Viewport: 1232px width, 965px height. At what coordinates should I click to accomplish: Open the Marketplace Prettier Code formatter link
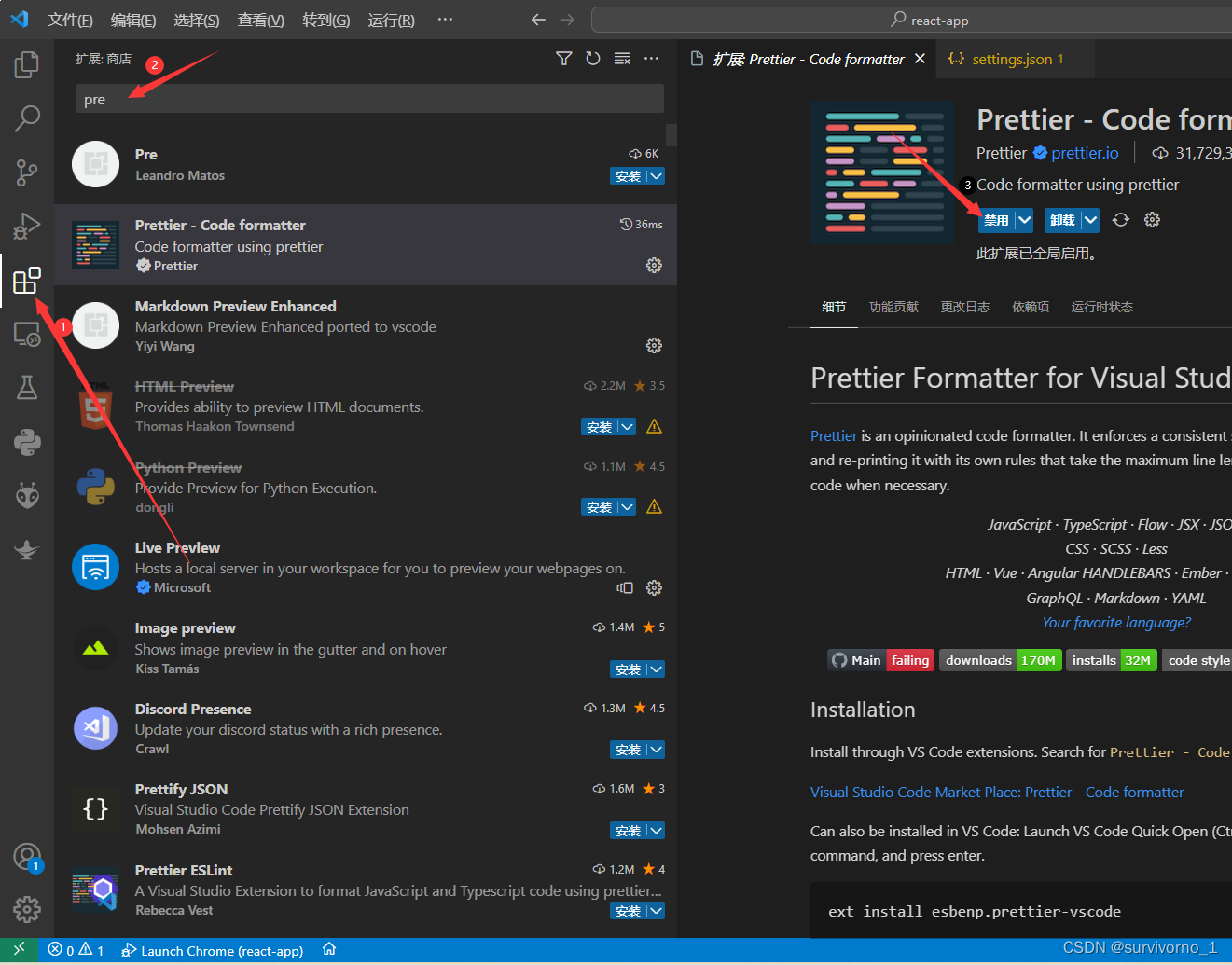coord(997,792)
